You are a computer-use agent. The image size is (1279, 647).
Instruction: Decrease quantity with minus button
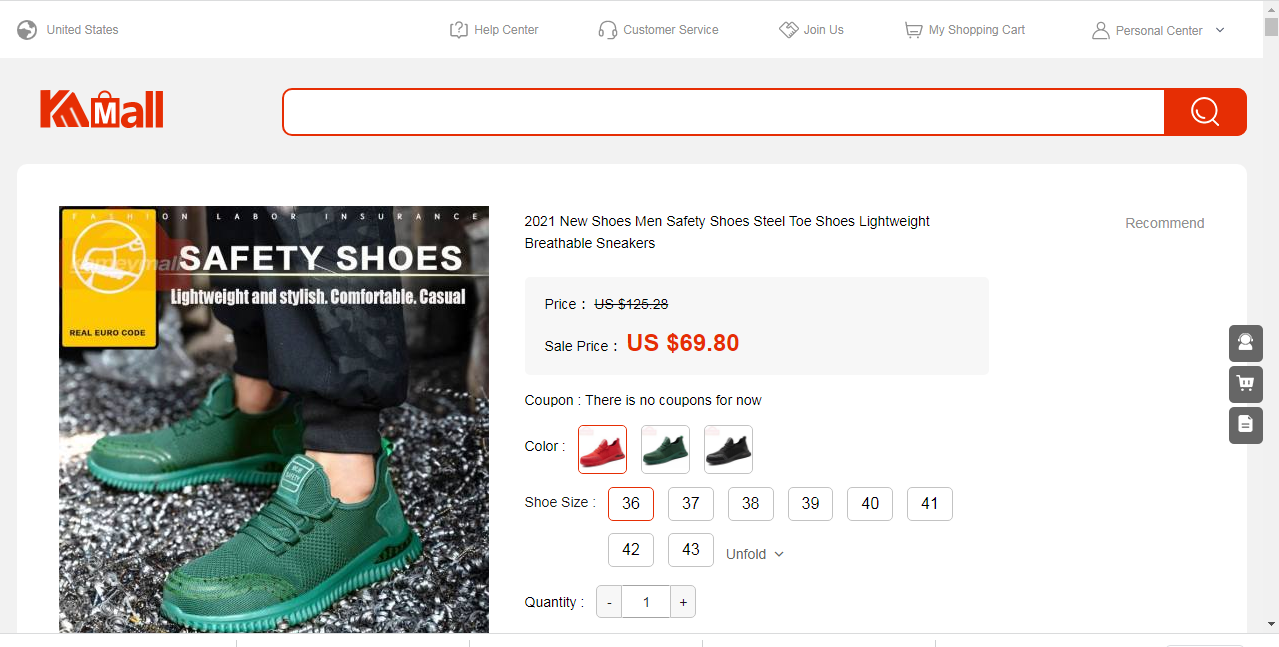609,602
